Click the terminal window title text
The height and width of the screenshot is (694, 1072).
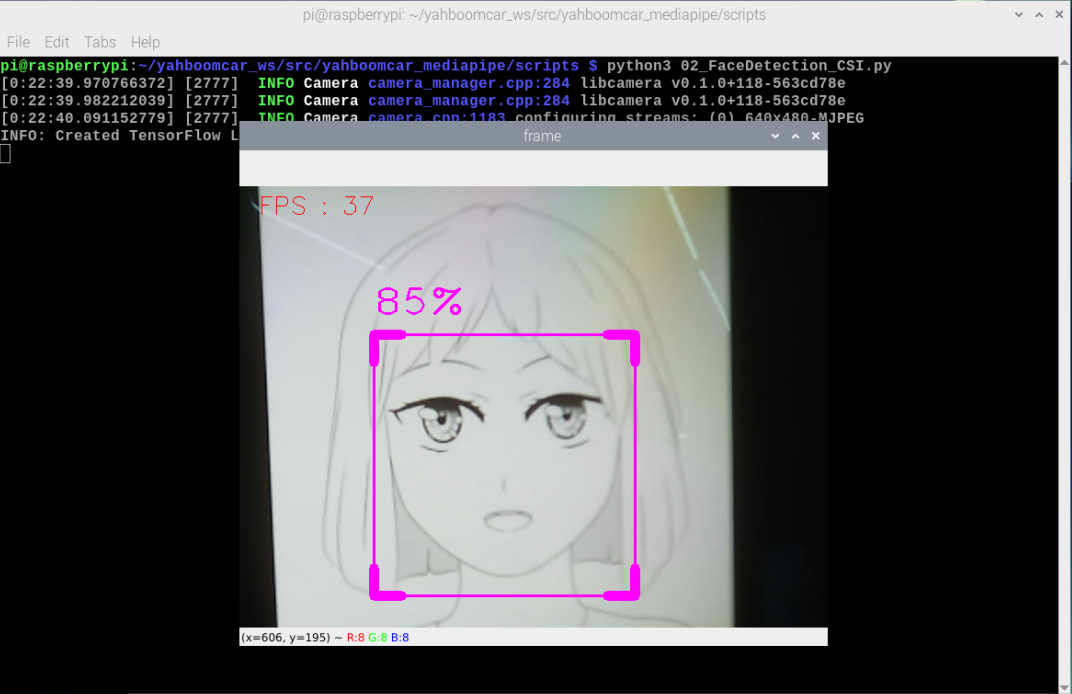click(534, 14)
